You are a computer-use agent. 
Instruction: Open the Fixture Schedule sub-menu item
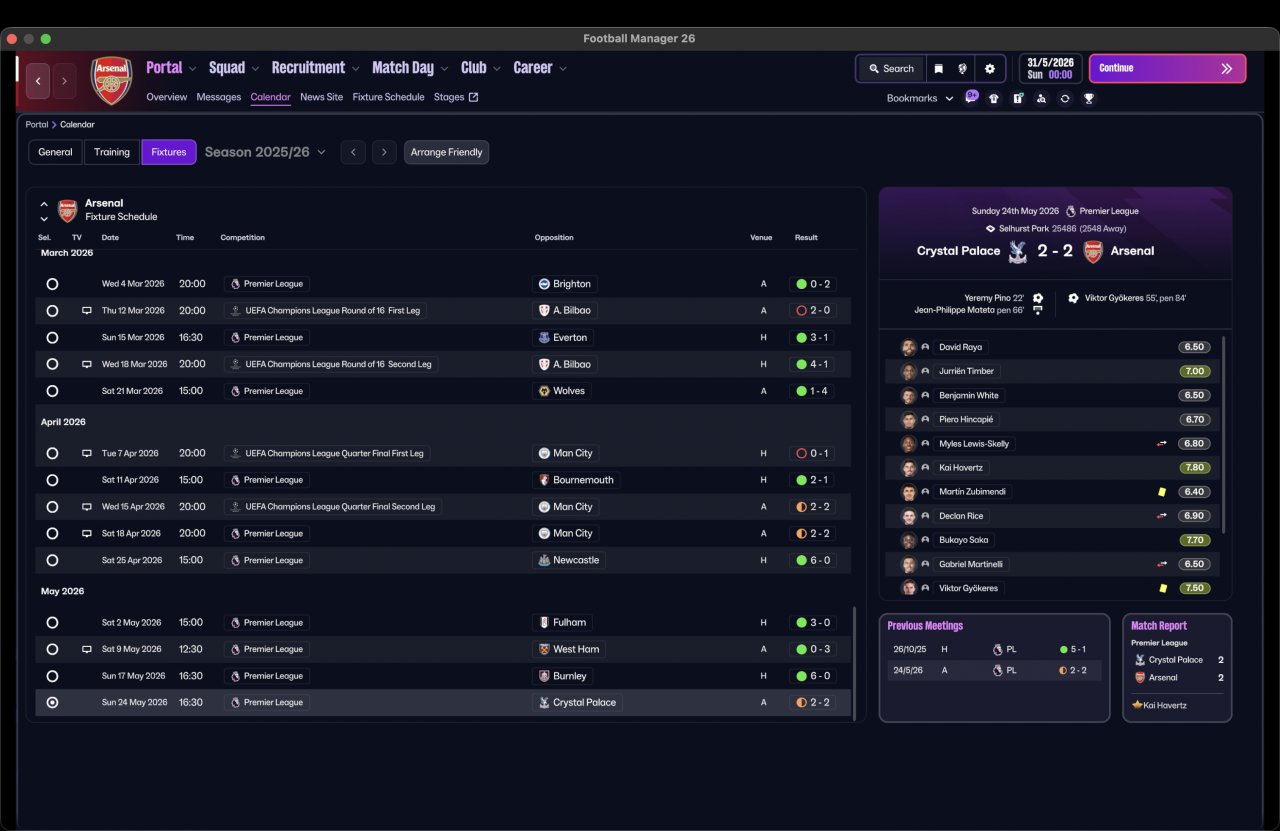[x=389, y=97]
